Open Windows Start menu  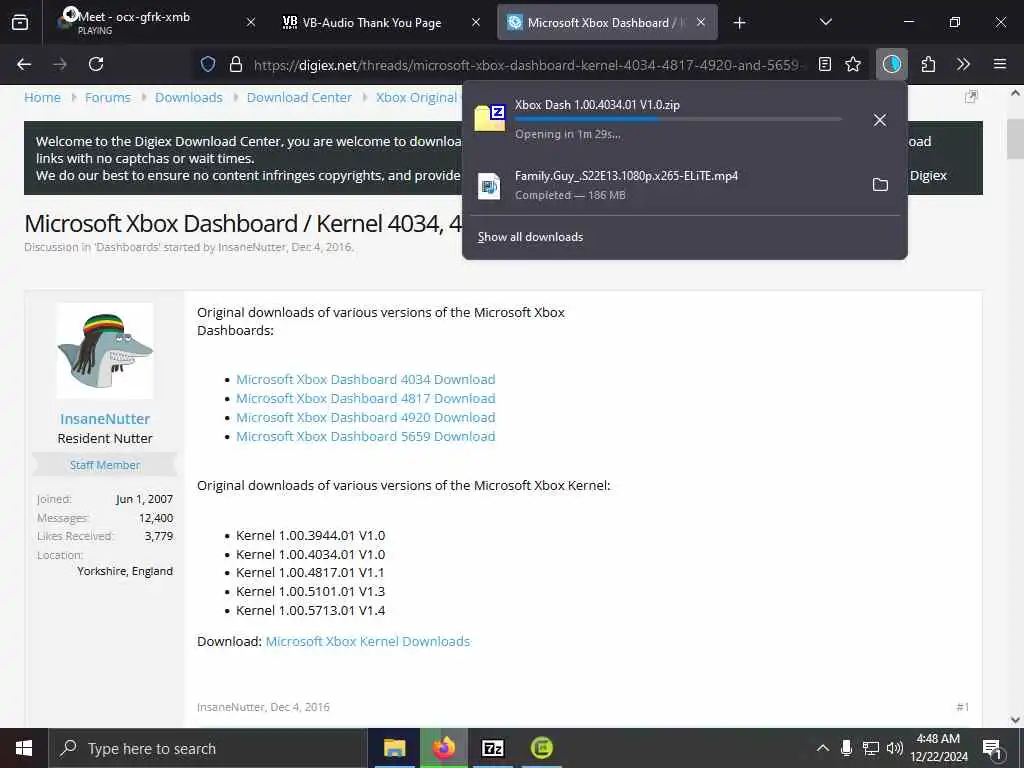(24, 748)
